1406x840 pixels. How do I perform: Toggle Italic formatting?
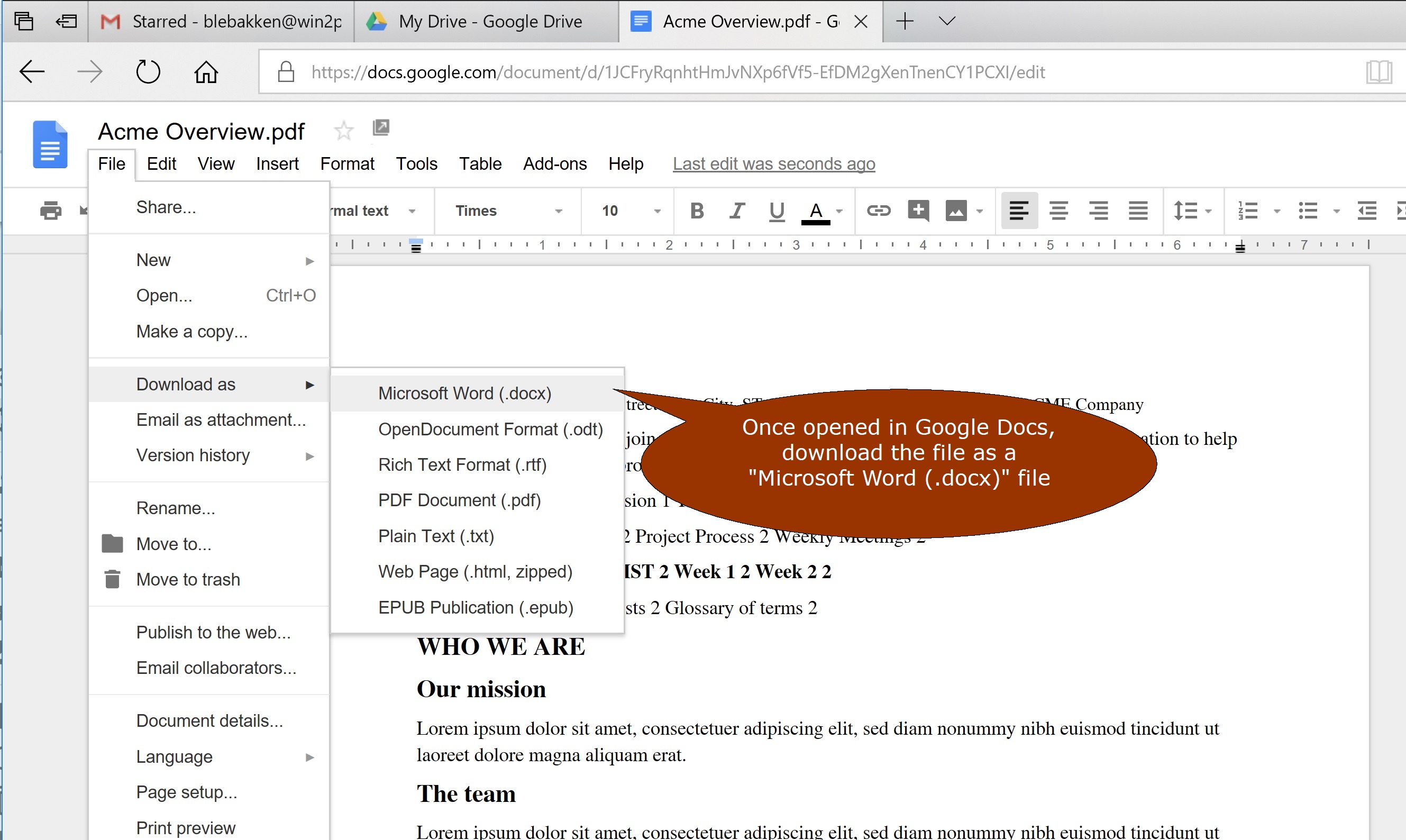pos(736,211)
